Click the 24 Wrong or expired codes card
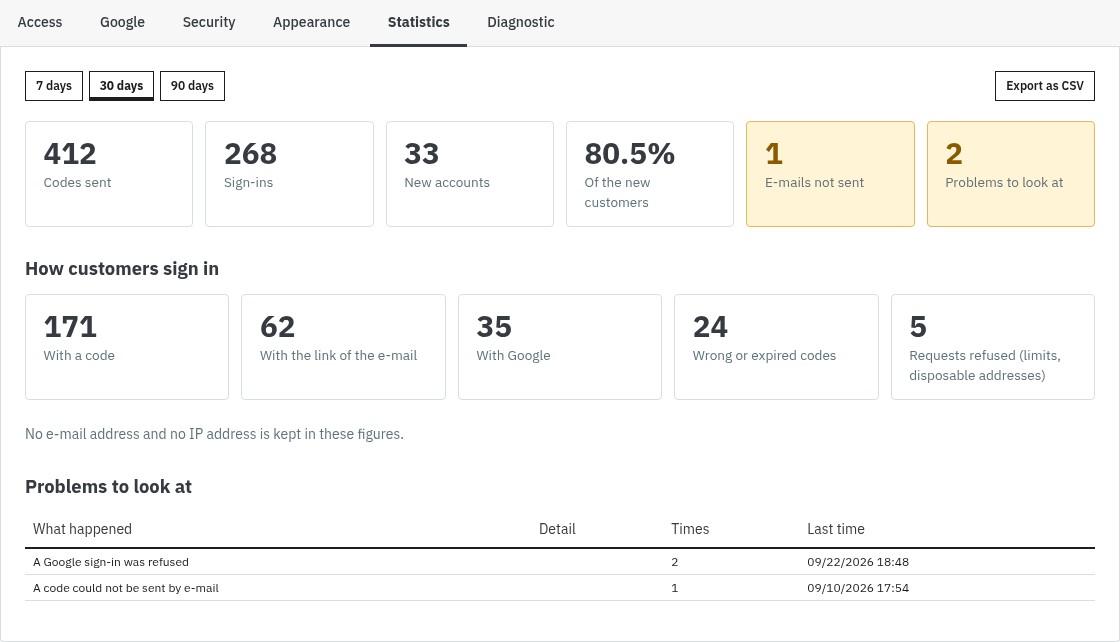The width and height of the screenshot is (1120, 642). click(x=776, y=346)
